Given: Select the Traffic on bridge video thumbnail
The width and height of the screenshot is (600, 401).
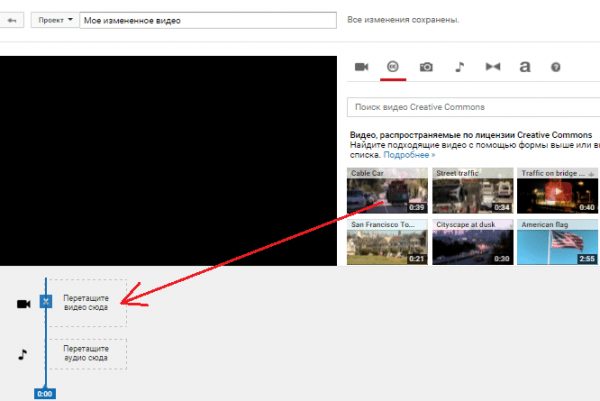Looking at the screenshot, I should (x=557, y=191).
